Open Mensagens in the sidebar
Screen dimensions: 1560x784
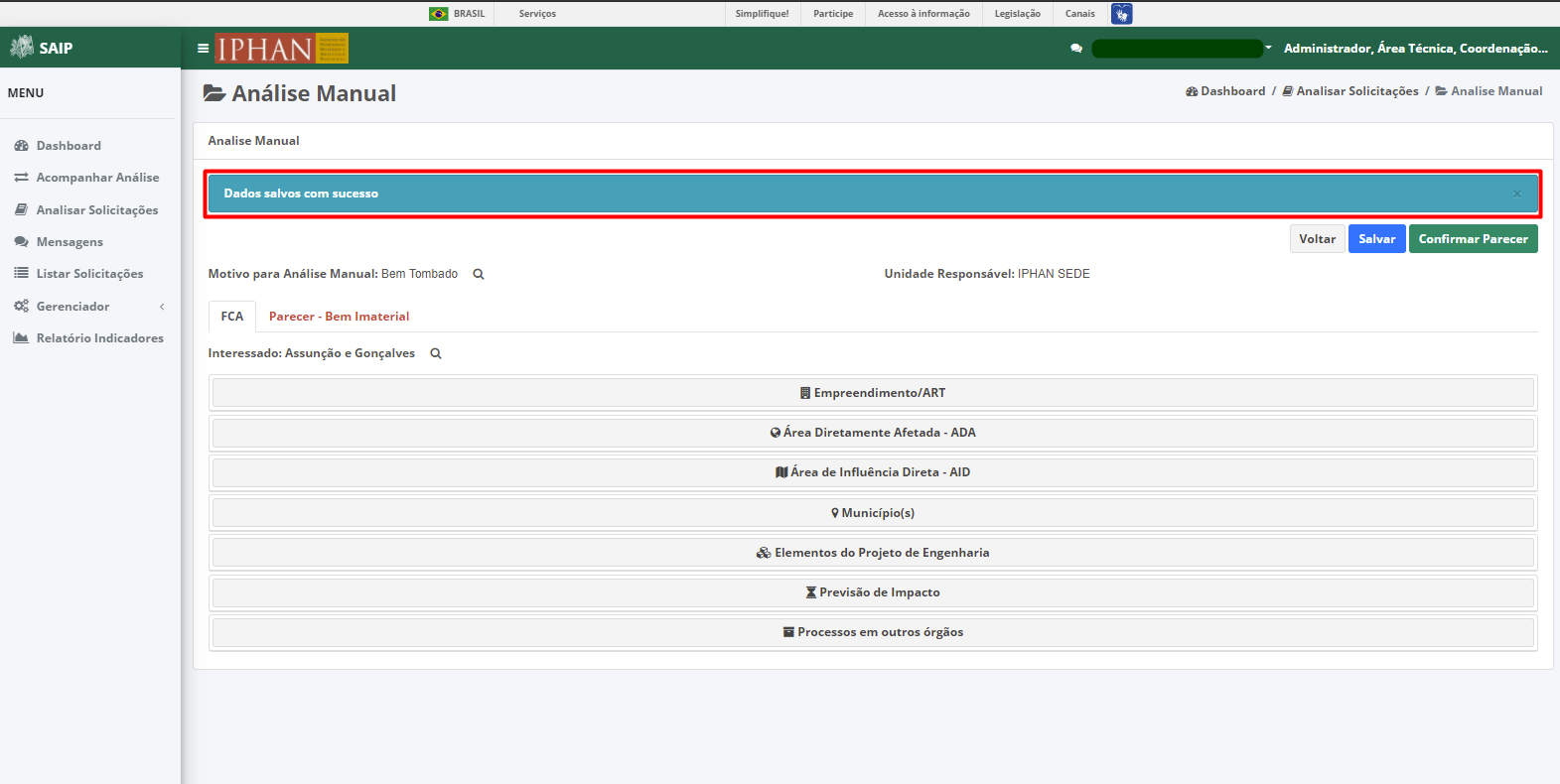point(70,242)
